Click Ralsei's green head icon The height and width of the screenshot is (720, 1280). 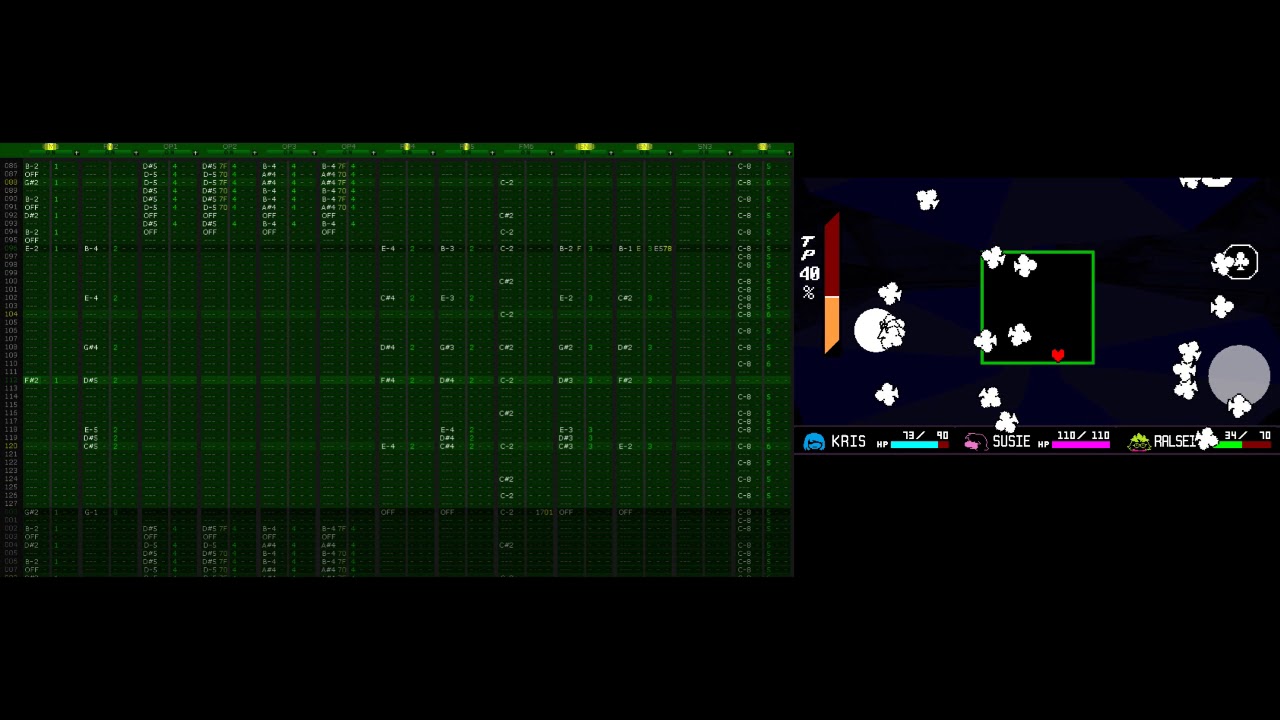[1139, 441]
